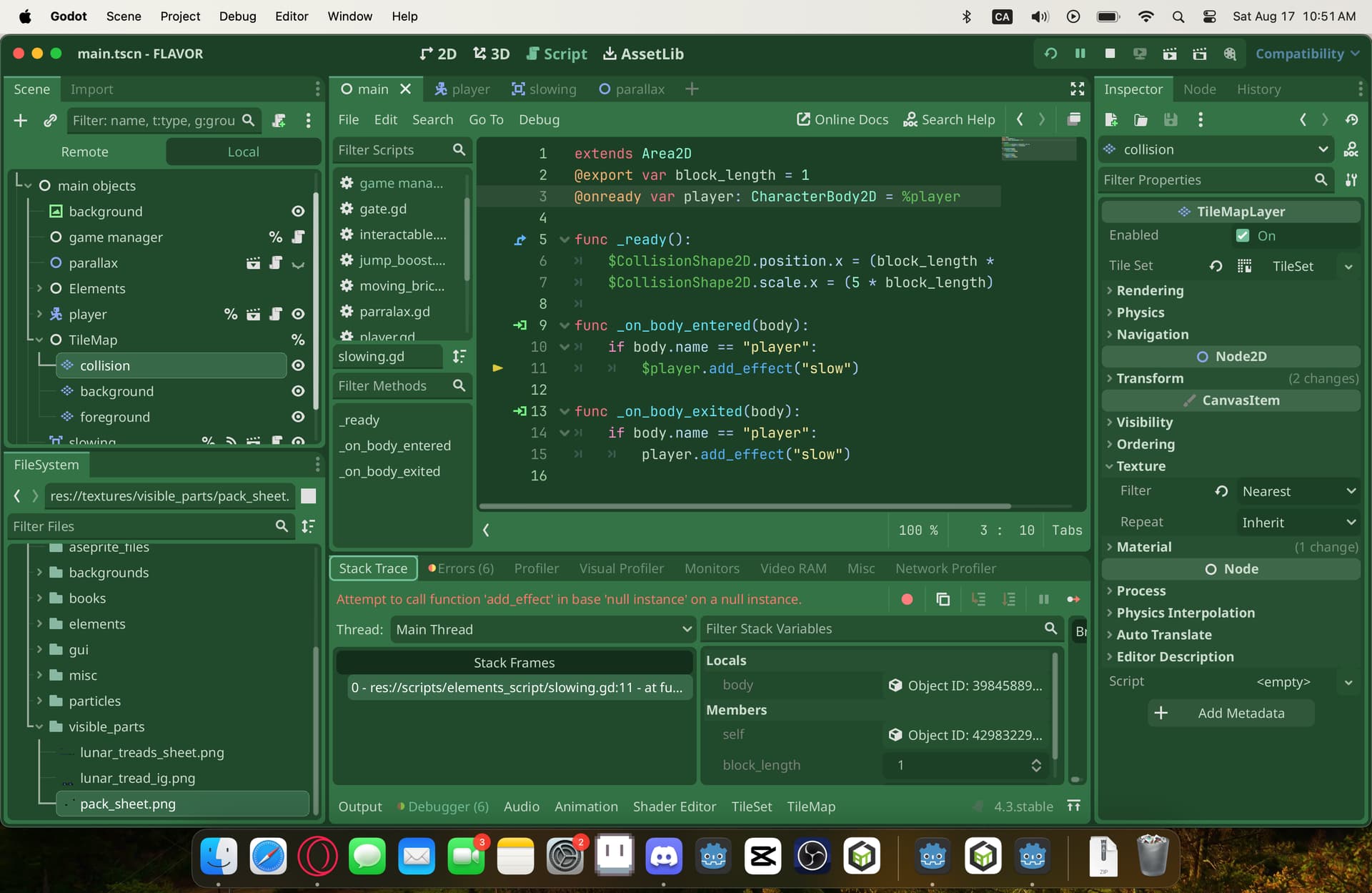
Task: Click the debugger Skip Breakpoints red dot
Action: tap(907, 599)
